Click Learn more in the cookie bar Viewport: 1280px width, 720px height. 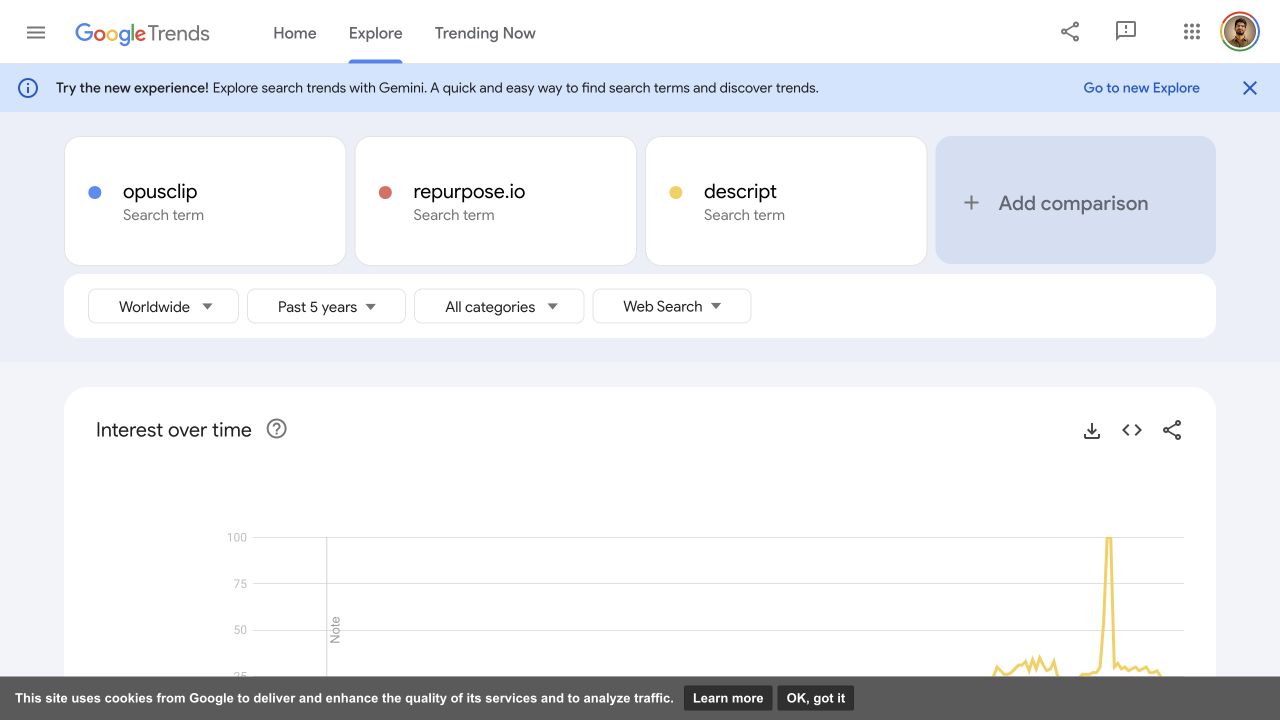(x=728, y=698)
